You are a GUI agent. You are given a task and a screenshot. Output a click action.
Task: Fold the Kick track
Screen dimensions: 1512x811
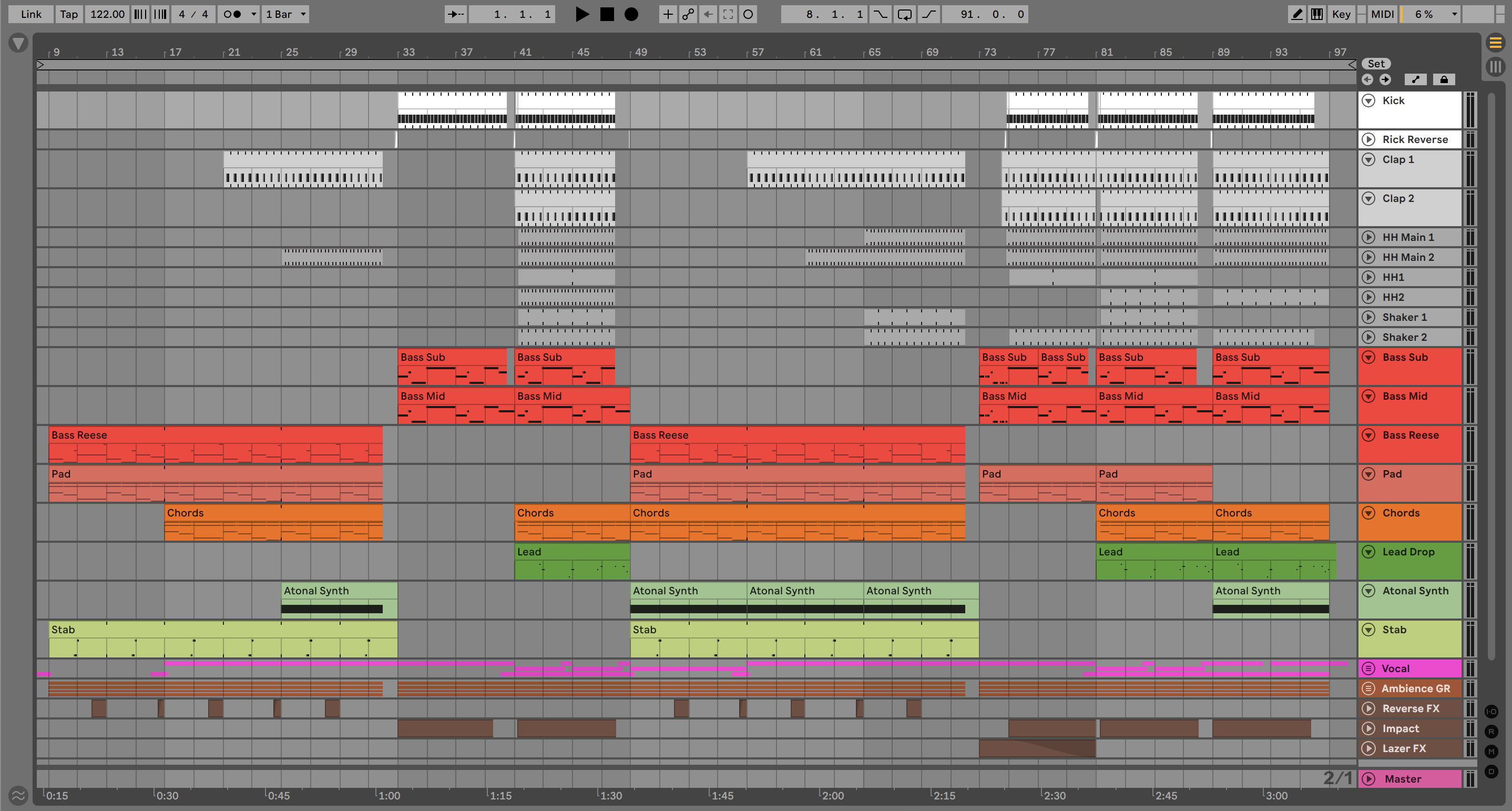(x=1368, y=100)
